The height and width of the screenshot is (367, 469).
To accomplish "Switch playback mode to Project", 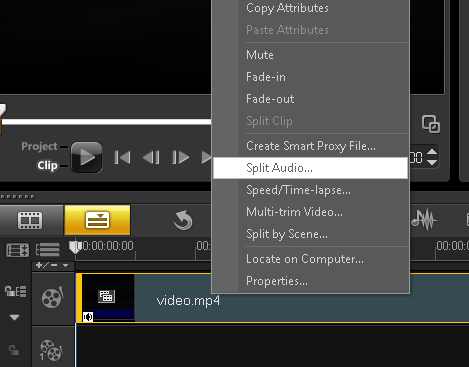I will pyautogui.click(x=39, y=146).
